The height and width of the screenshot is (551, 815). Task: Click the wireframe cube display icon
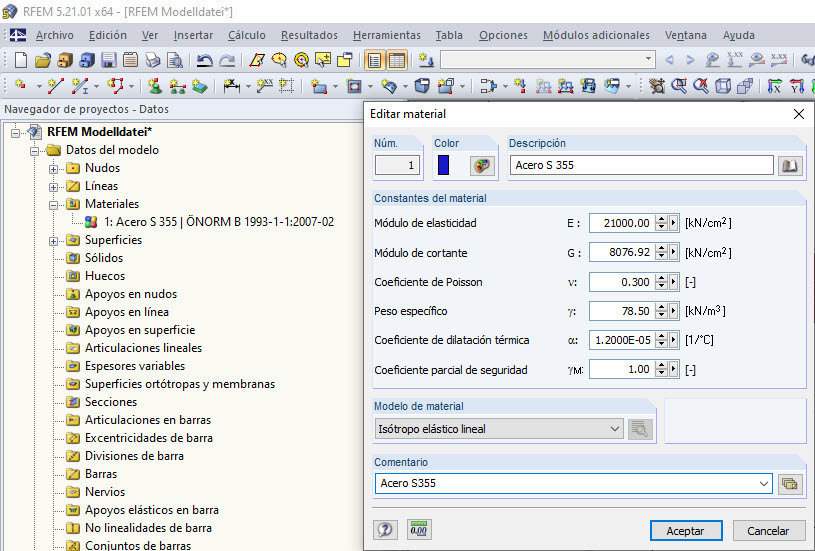723,85
